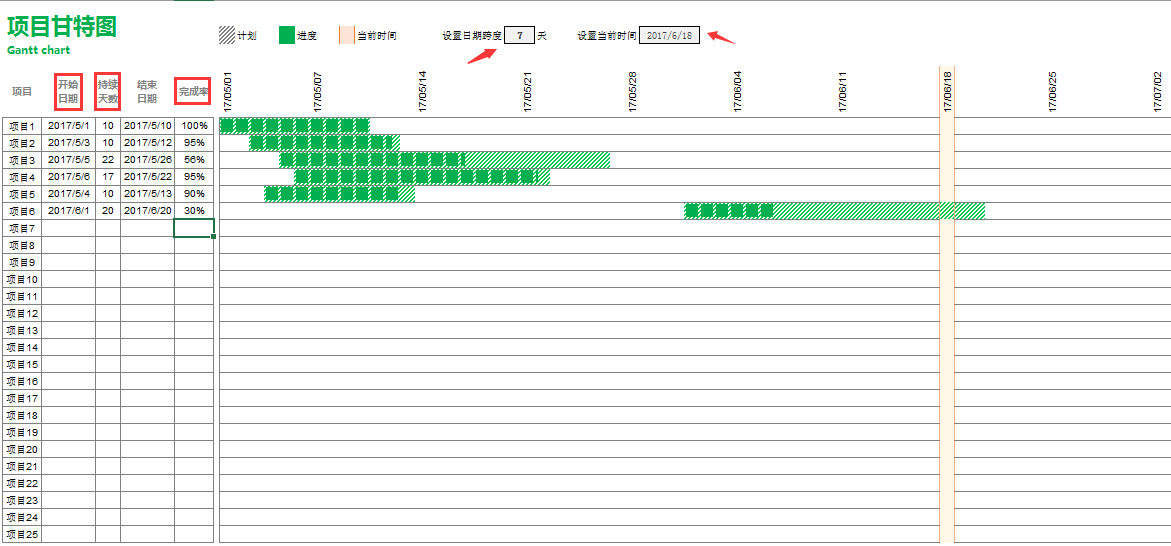
Task: Click the 17/06/18 current-time date label
Action: pos(948,93)
